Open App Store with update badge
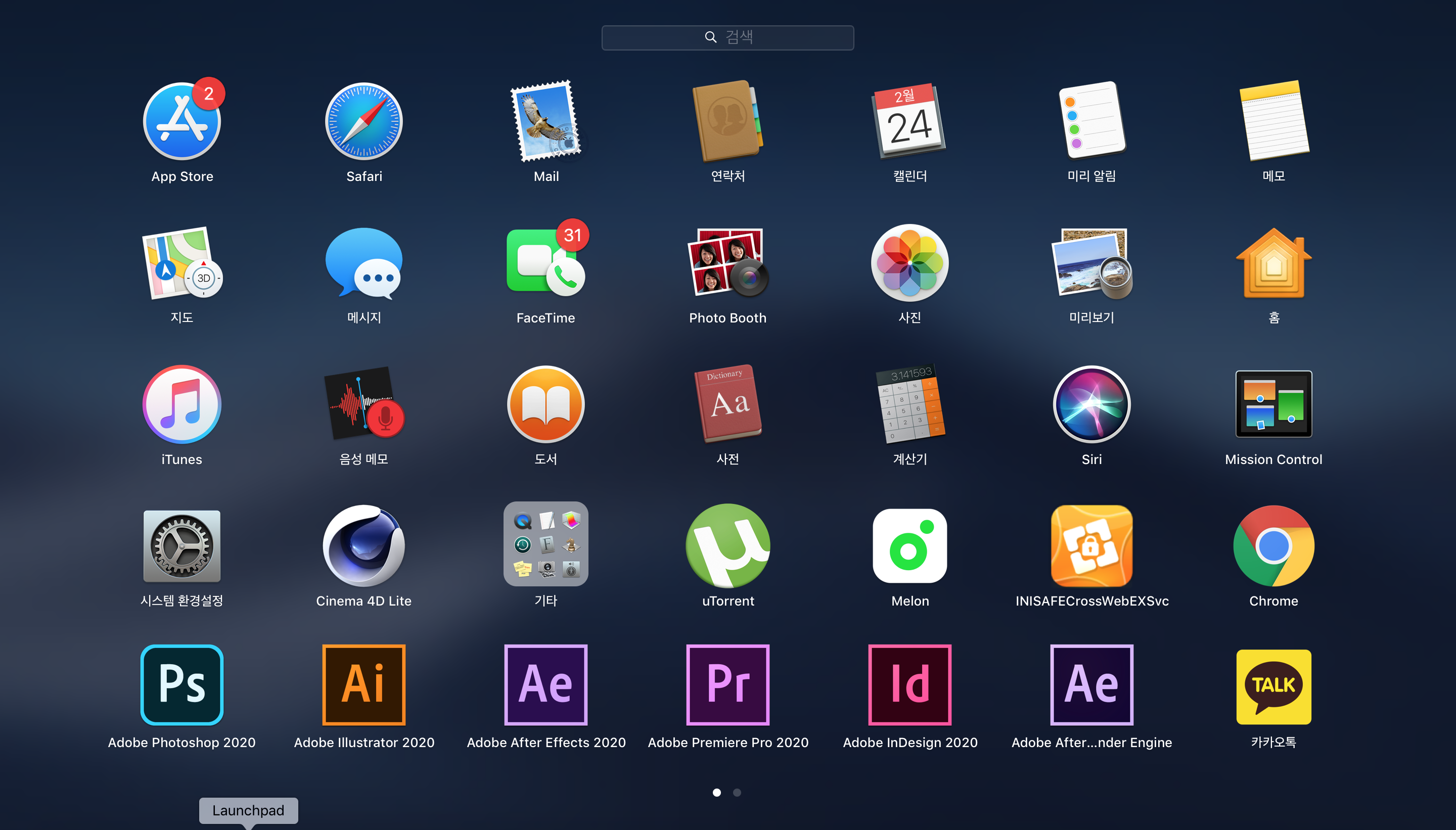This screenshot has width=1456, height=830. coord(182,121)
